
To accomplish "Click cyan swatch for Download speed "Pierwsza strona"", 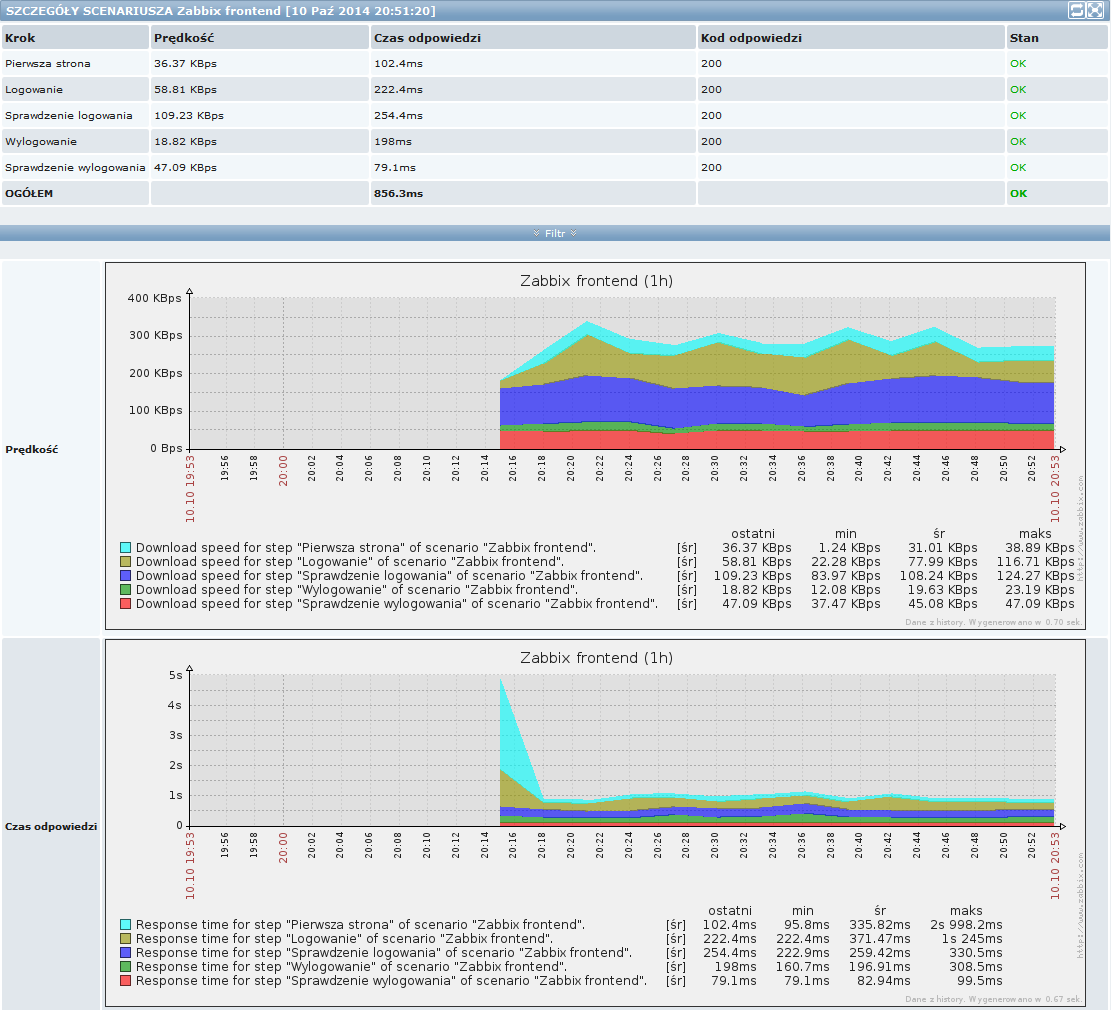I will 125,547.
